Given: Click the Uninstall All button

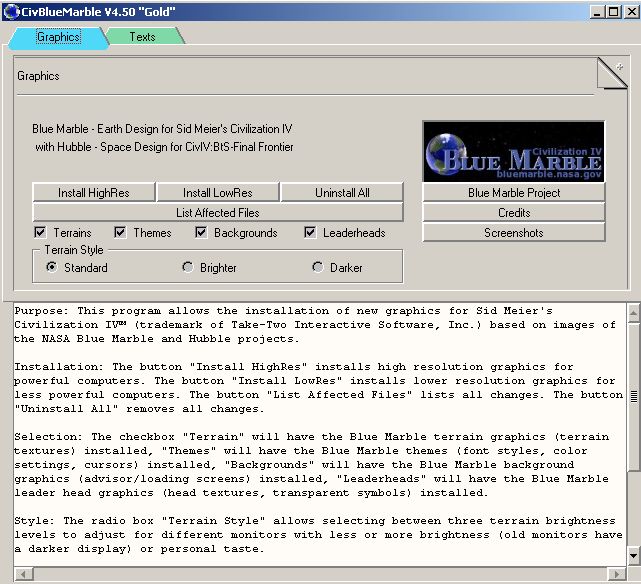Looking at the screenshot, I should [342, 192].
